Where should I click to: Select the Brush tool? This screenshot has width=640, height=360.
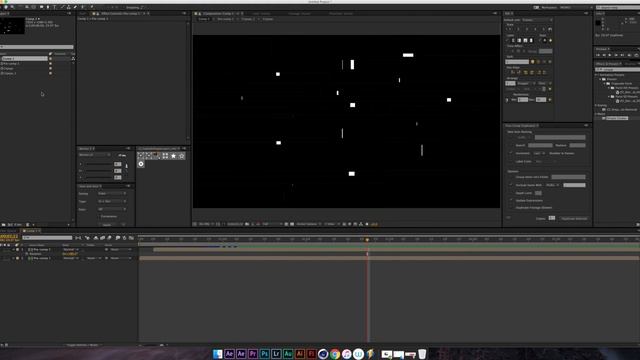[62, 7]
